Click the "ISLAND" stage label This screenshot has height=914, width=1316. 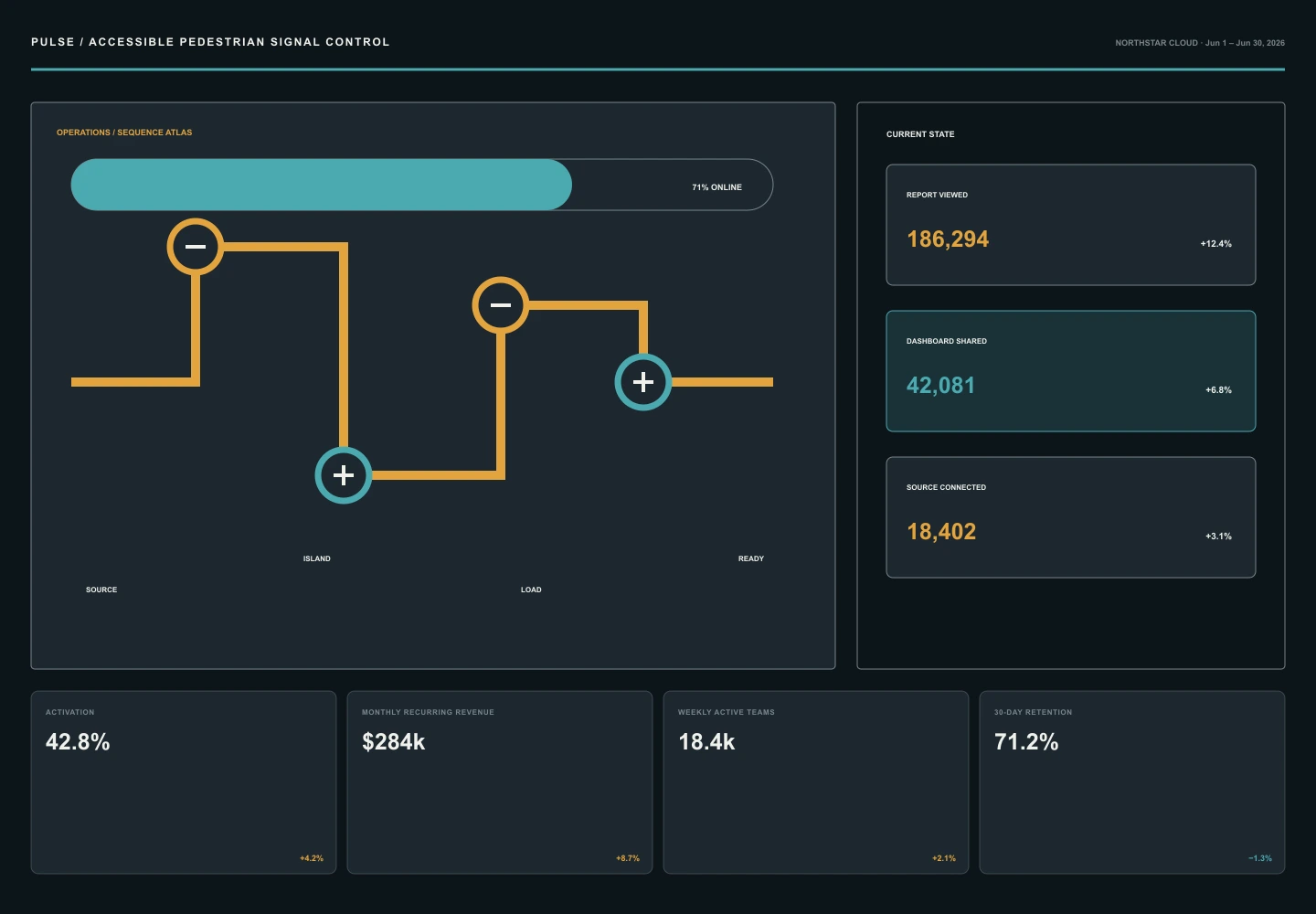[317, 558]
